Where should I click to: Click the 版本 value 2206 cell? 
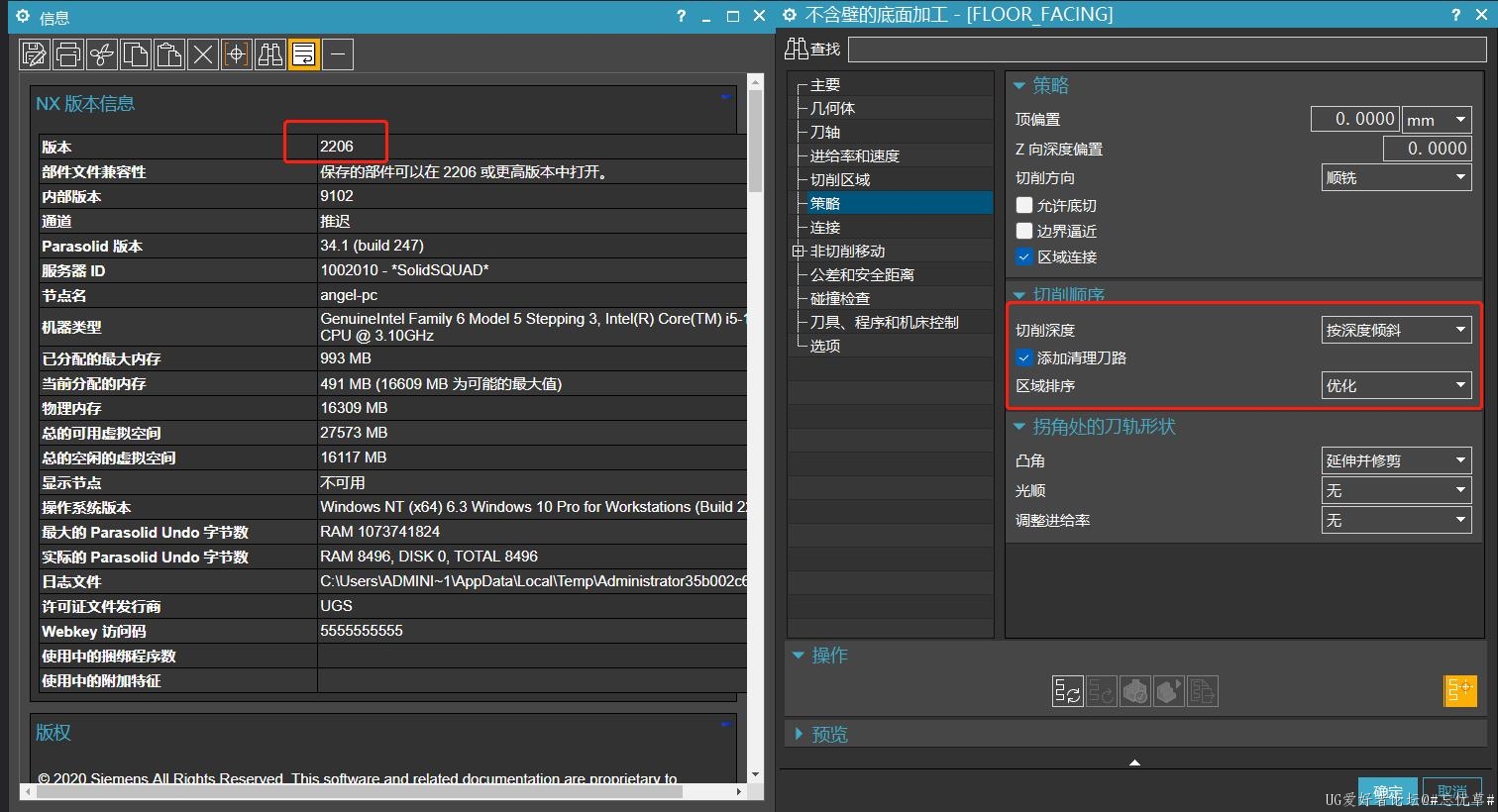point(532,146)
